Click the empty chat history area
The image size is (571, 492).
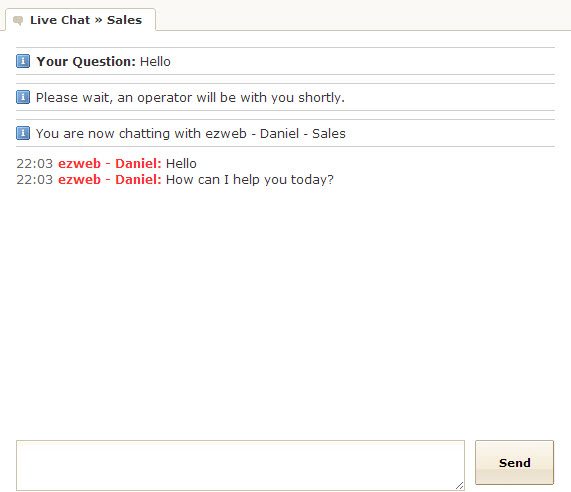(x=285, y=310)
